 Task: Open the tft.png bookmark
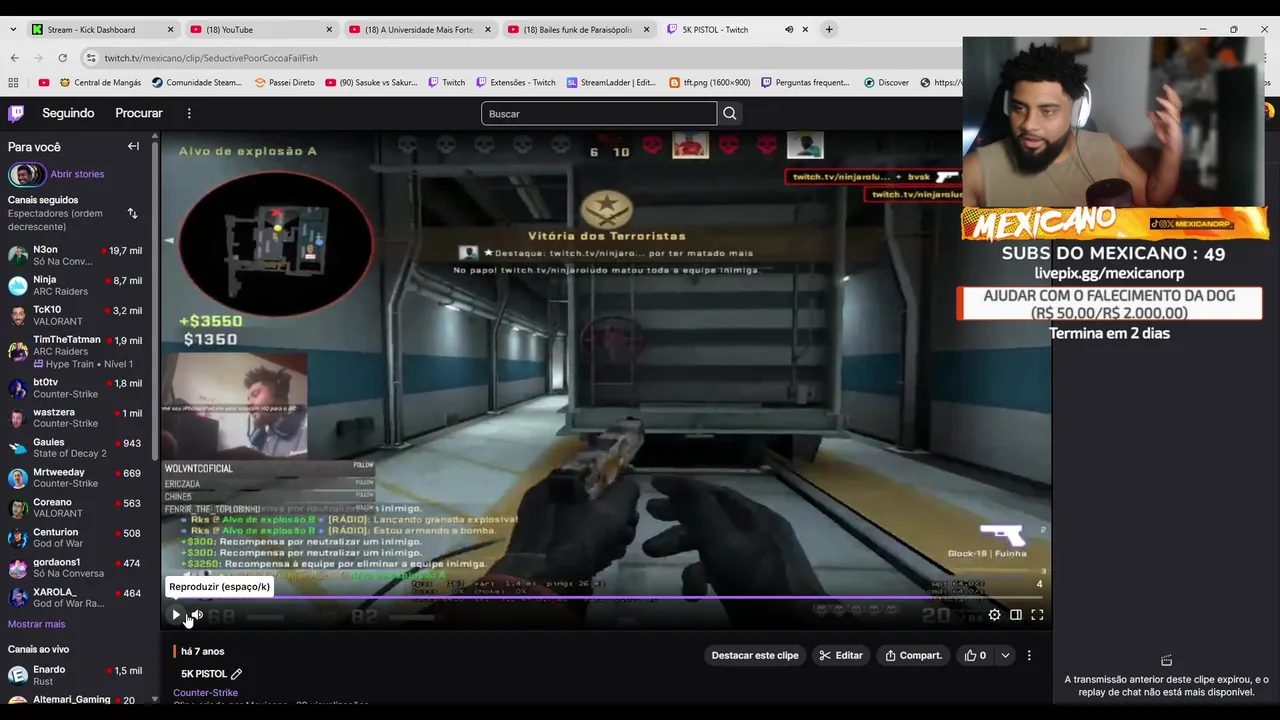tap(709, 83)
